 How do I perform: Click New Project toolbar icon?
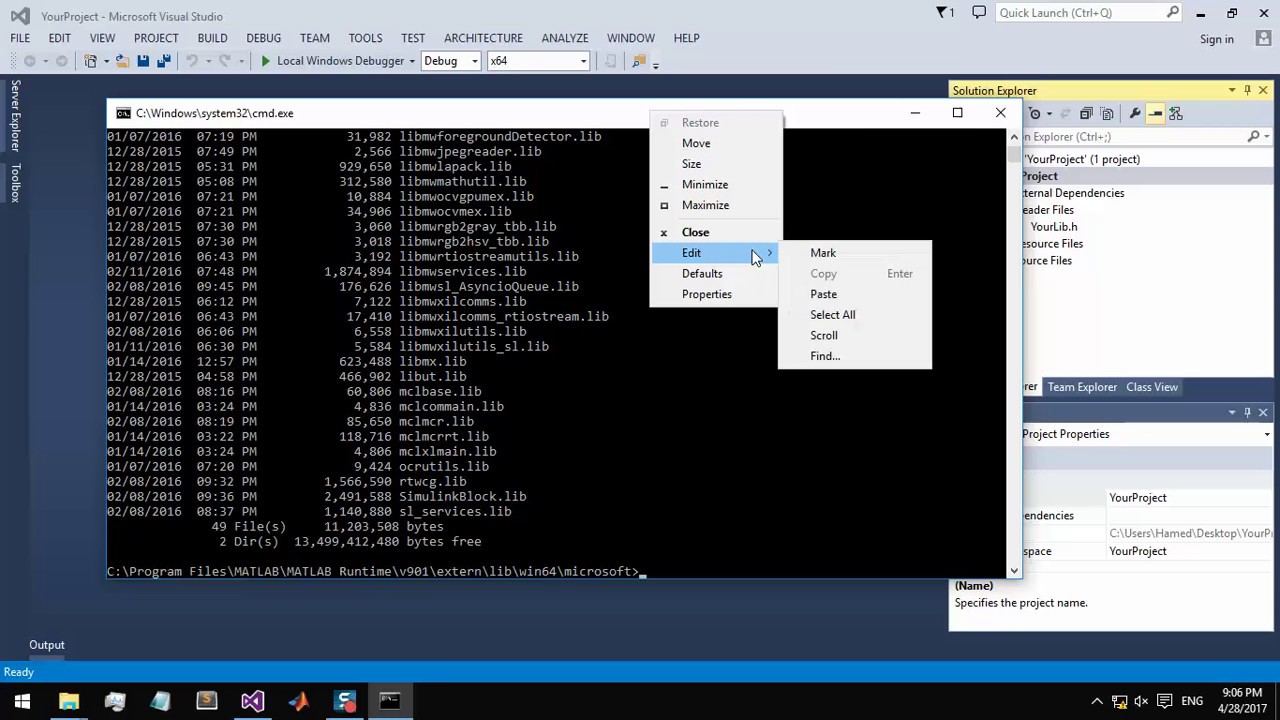[91, 61]
